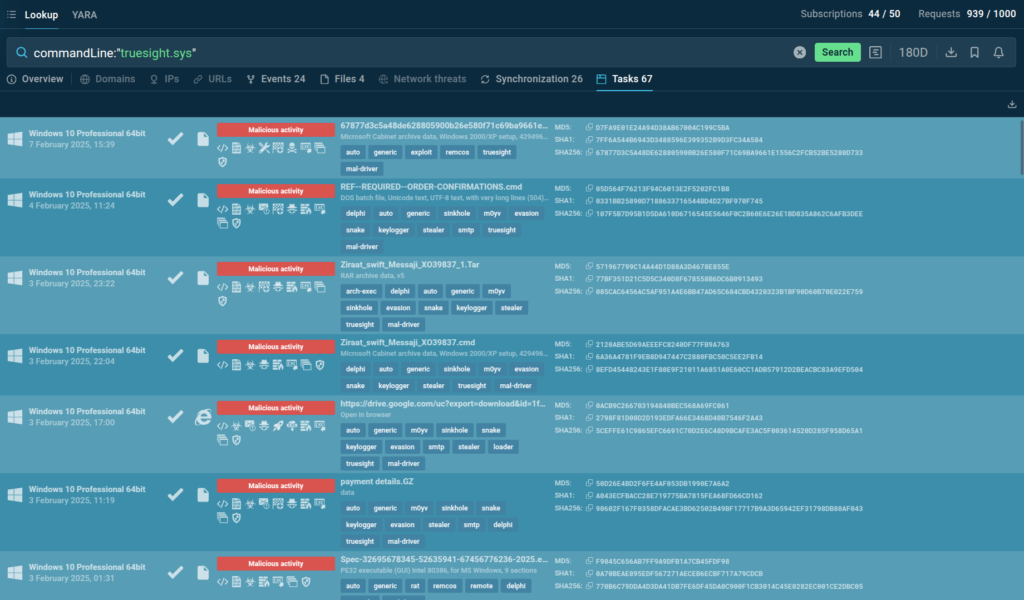Expand the hamburger menu beside Lookup
Image resolution: width=1024 pixels, height=600 pixels.
click(x=11, y=15)
